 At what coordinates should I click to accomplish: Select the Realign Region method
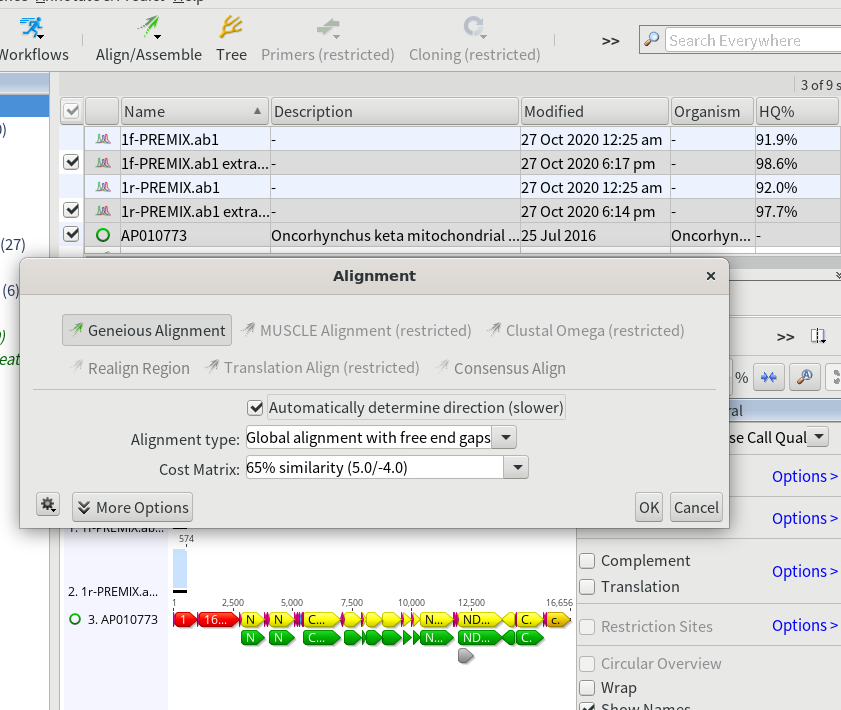pyautogui.click(x=130, y=368)
